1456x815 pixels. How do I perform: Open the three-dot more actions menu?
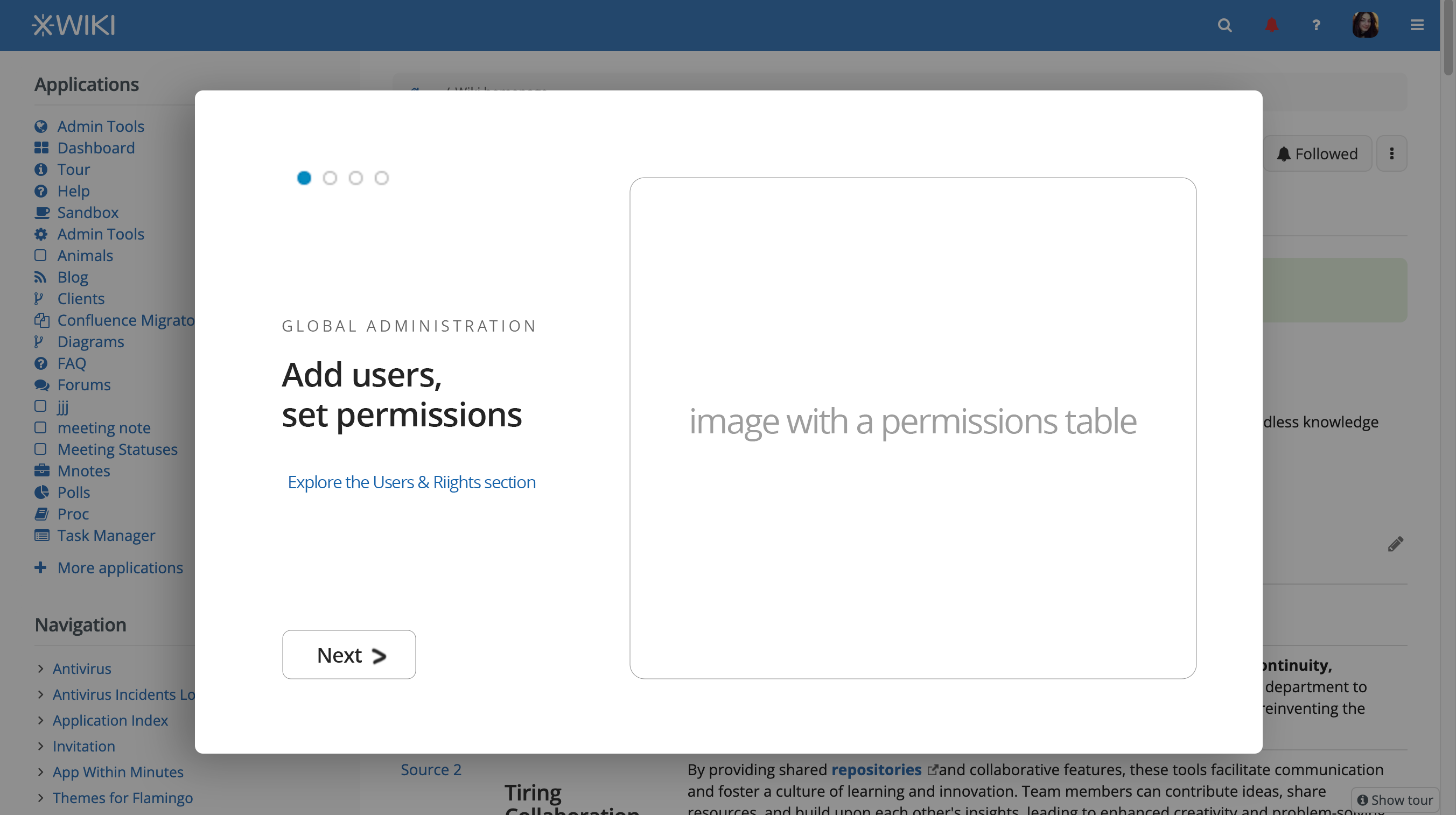click(x=1391, y=154)
